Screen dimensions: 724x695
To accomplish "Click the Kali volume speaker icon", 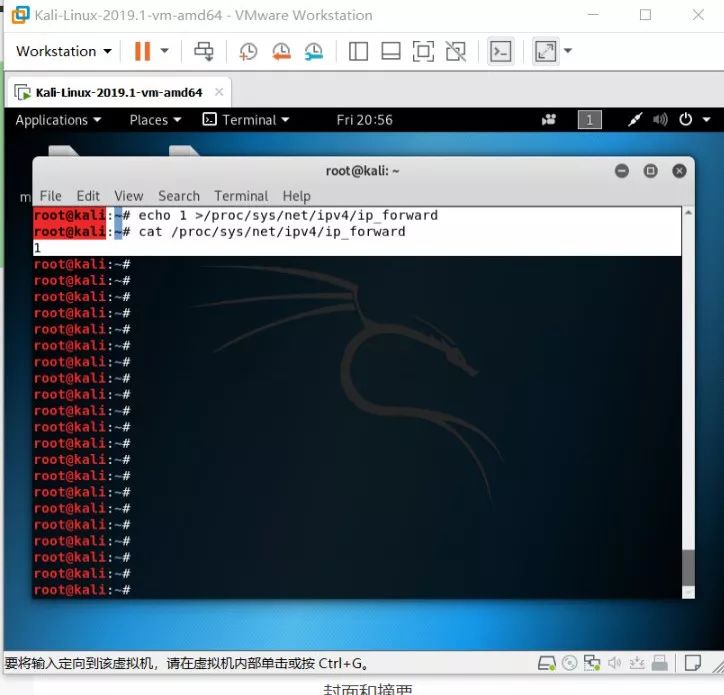I will point(660,120).
